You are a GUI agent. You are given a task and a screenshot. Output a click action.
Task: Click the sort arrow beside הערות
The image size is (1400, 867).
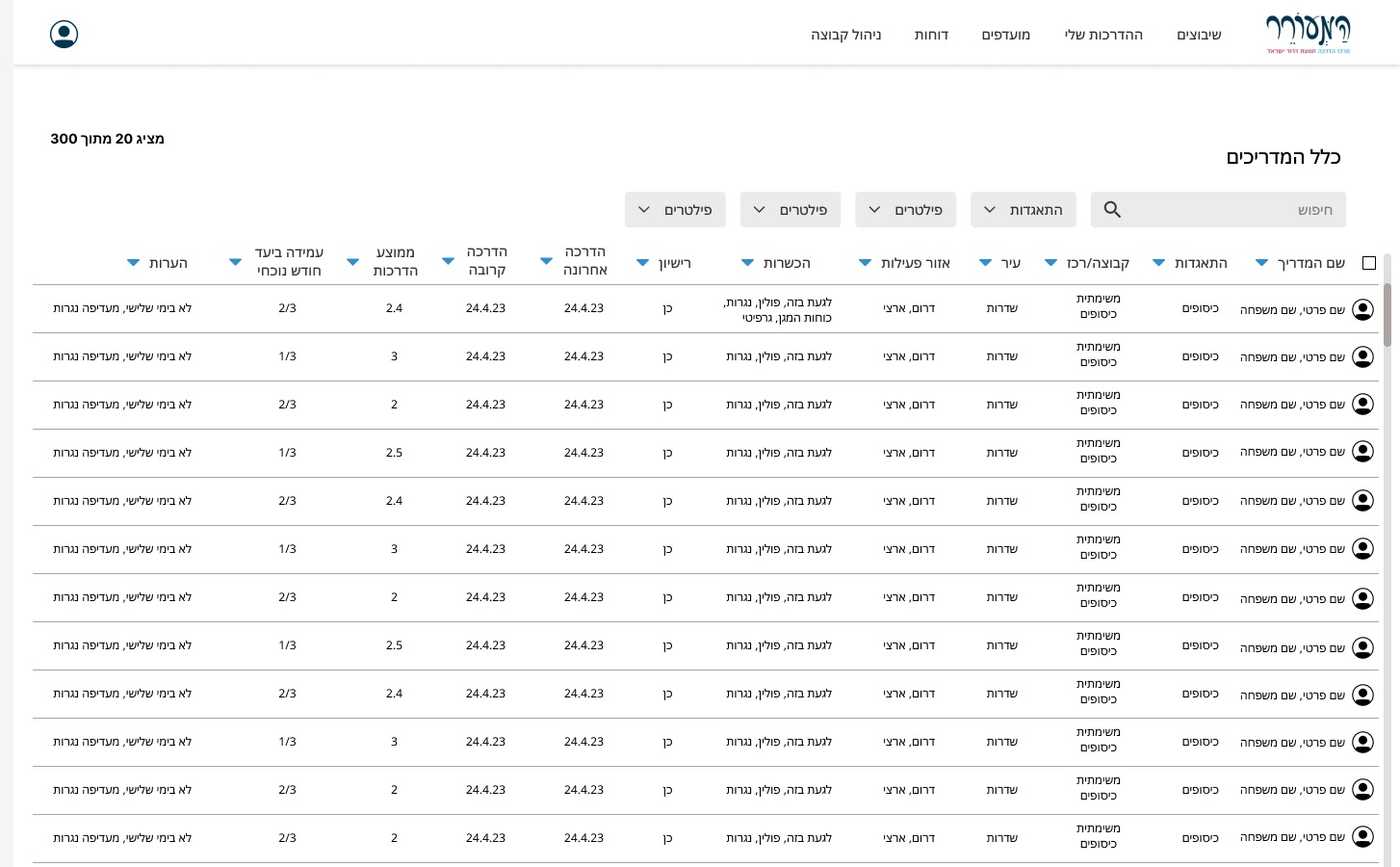pyautogui.click(x=133, y=263)
